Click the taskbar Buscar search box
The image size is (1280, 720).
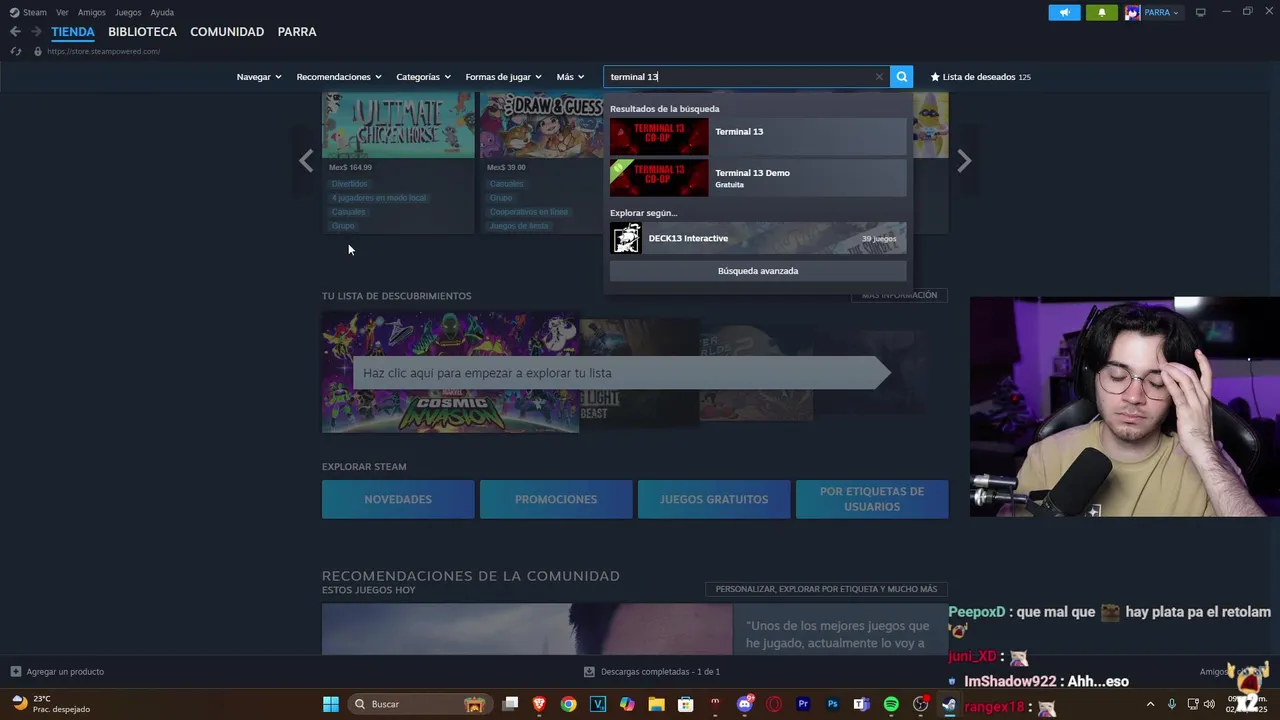coord(420,704)
